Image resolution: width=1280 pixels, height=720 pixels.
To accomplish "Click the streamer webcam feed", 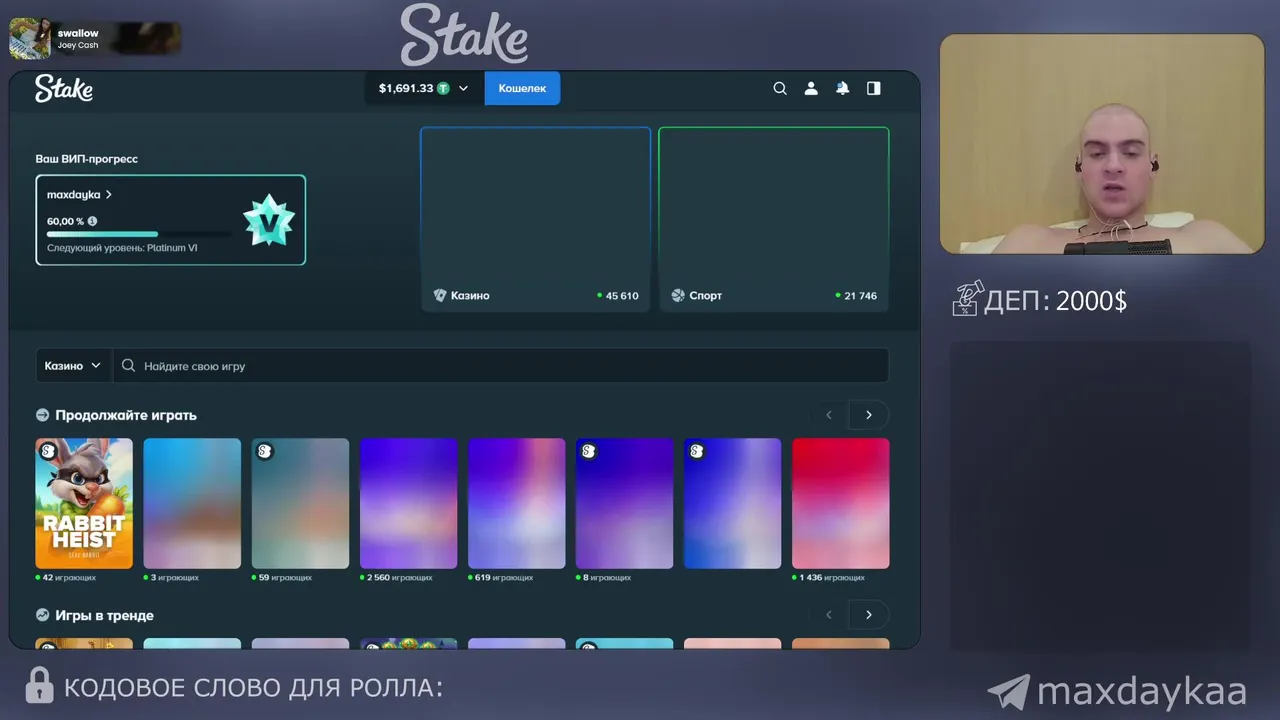I will pyautogui.click(x=1102, y=144).
